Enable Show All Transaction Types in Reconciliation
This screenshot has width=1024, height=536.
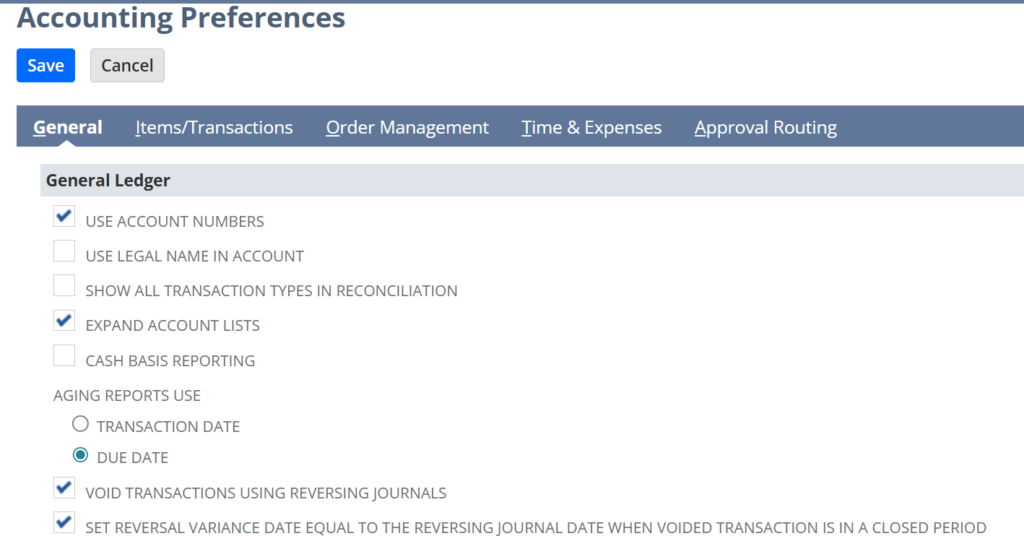coord(64,285)
